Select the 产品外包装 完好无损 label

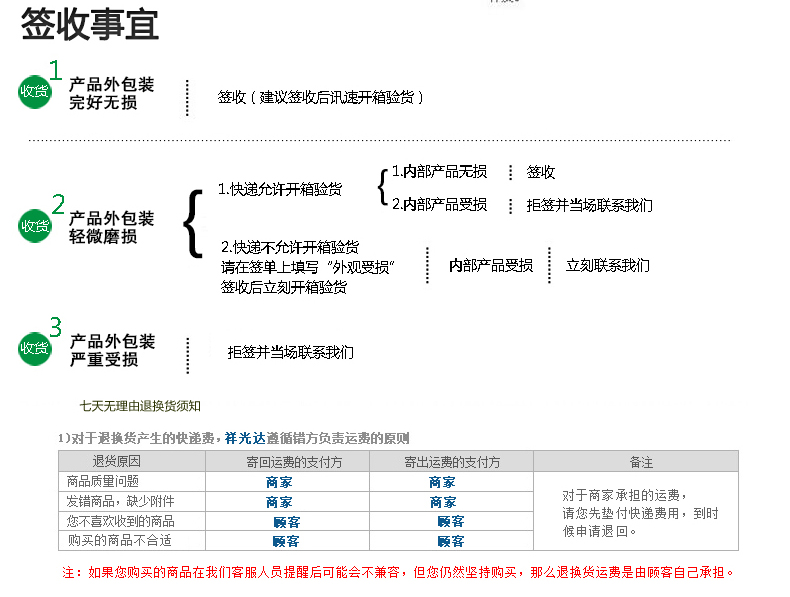coord(111,93)
